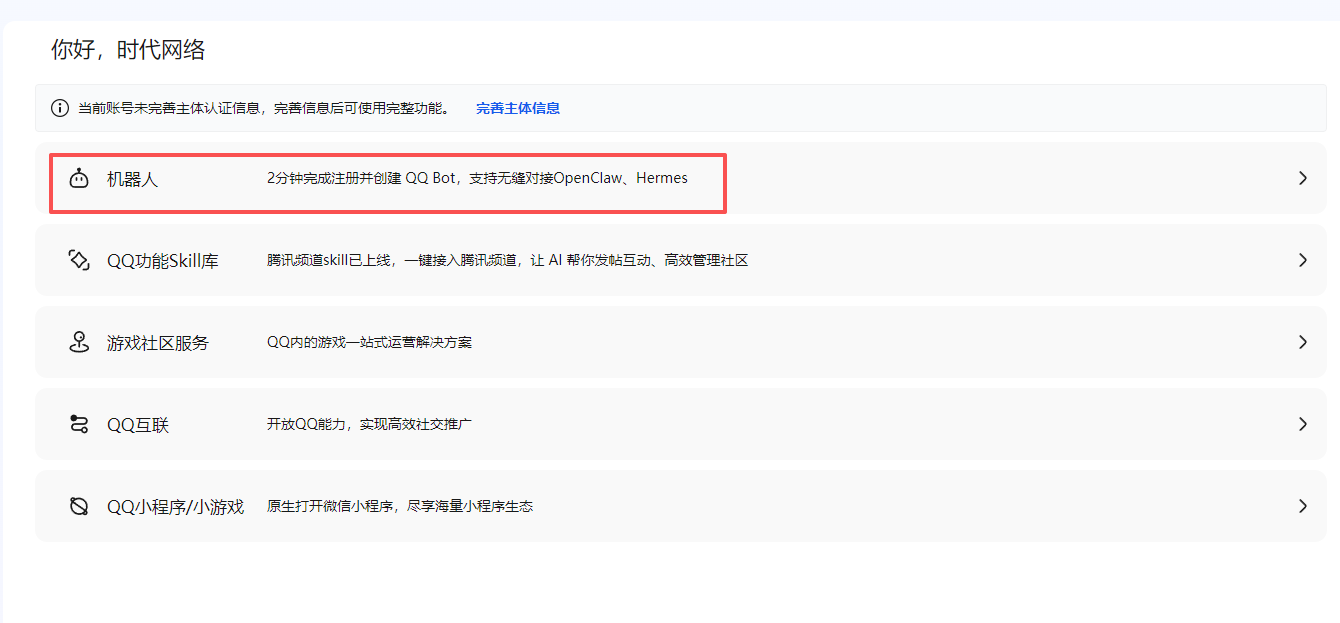This screenshot has width=1340, height=623.
Task: Expand the QQ功能Skill库 row chevron
Action: [1302, 260]
